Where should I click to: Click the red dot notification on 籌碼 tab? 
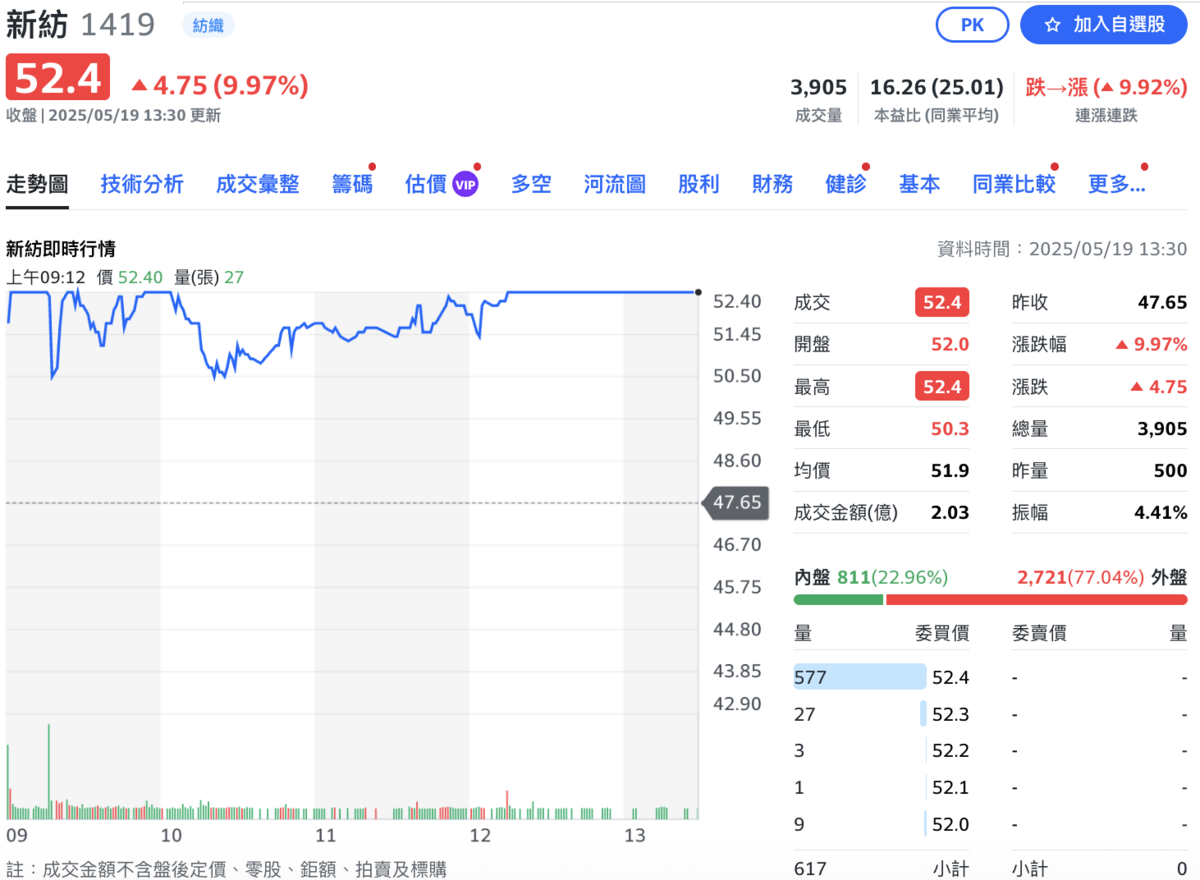coord(370,166)
